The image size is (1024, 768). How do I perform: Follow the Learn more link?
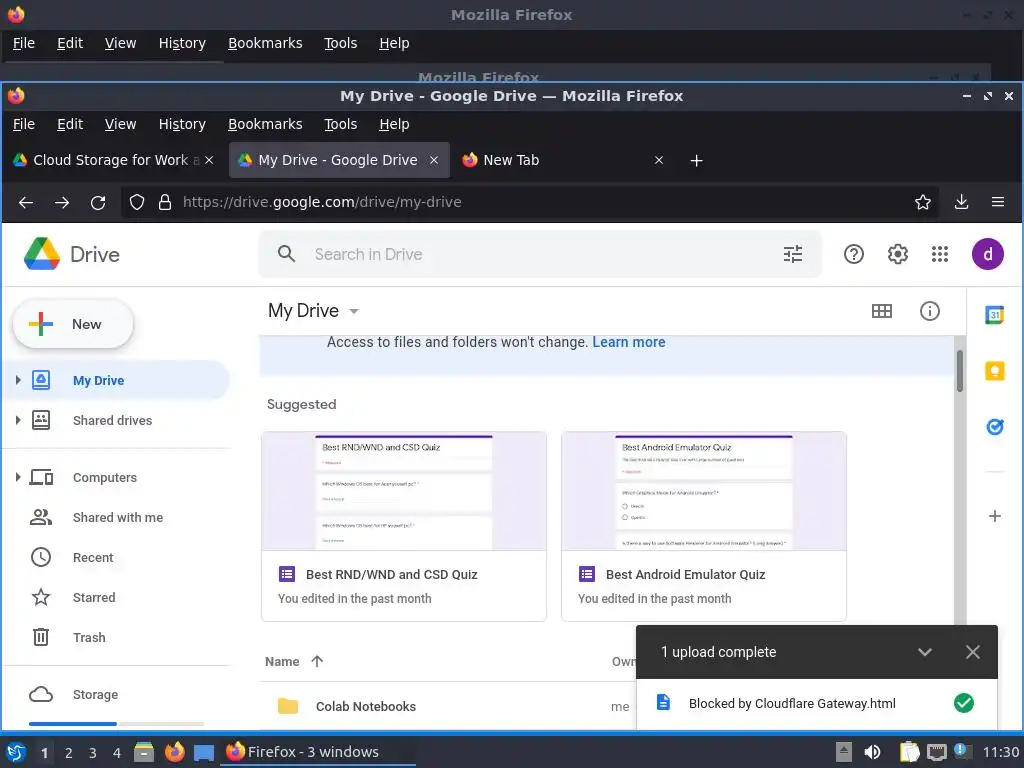[x=629, y=342]
